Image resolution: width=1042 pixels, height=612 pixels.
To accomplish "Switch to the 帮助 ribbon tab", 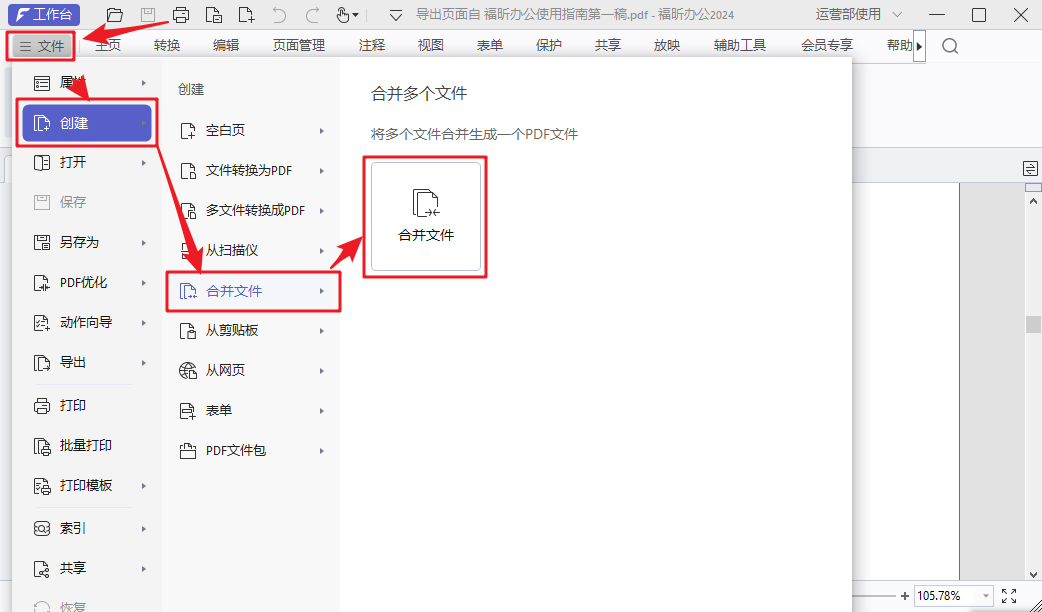I will point(899,45).
